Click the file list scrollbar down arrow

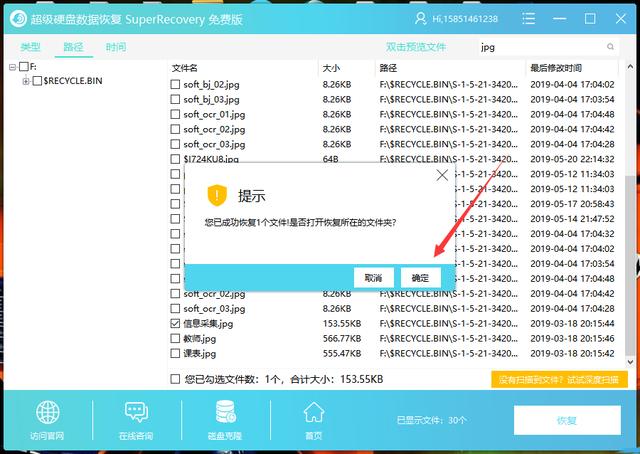pos(630,361)
